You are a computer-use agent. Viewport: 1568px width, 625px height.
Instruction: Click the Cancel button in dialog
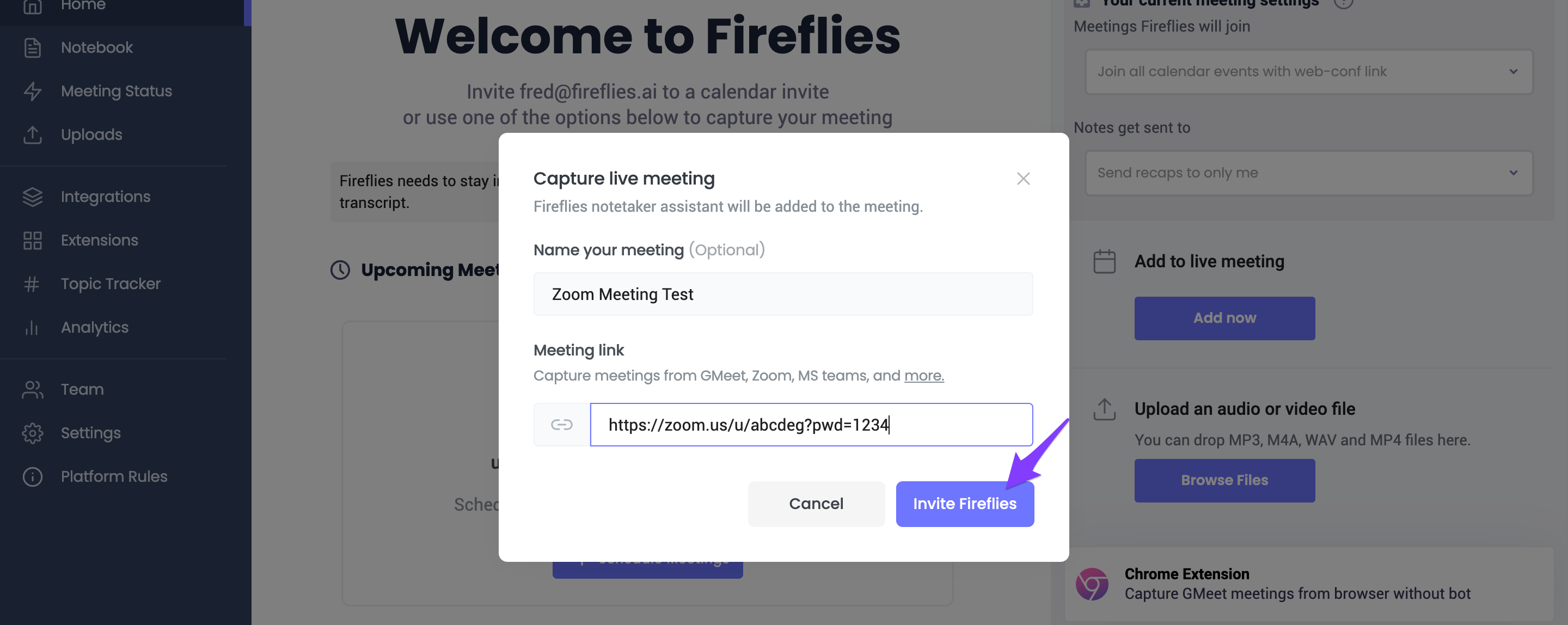point(816,504)
